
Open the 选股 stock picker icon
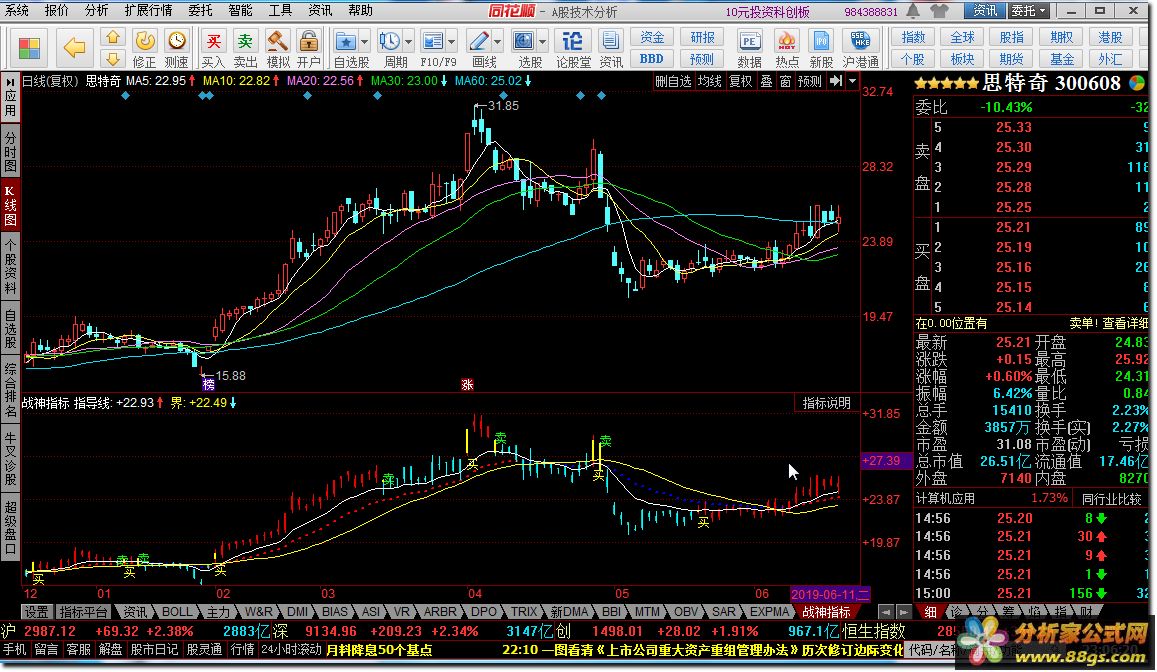[x=523, y=41]
